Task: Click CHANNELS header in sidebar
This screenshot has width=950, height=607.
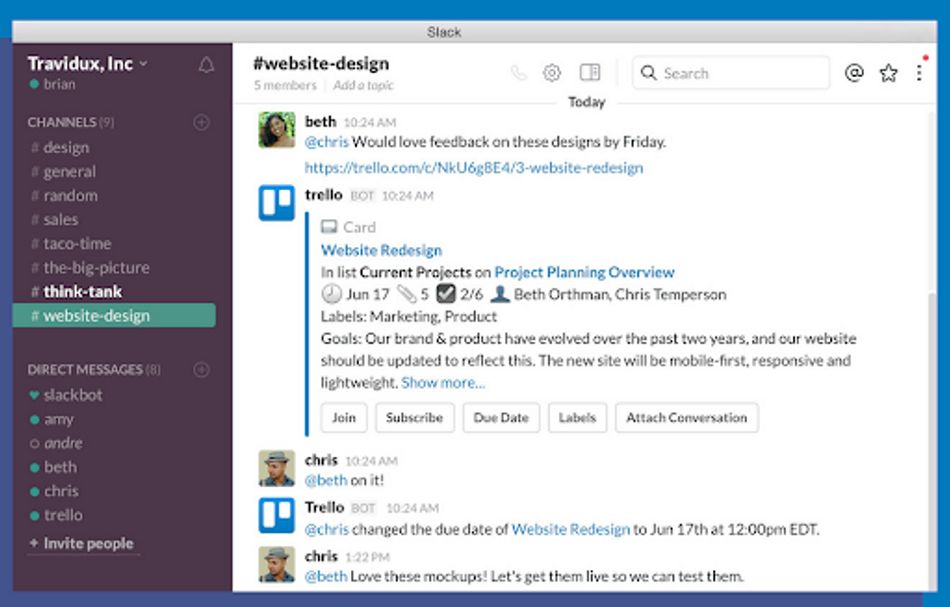Action: pyautogui.click(x=70, y=122)
